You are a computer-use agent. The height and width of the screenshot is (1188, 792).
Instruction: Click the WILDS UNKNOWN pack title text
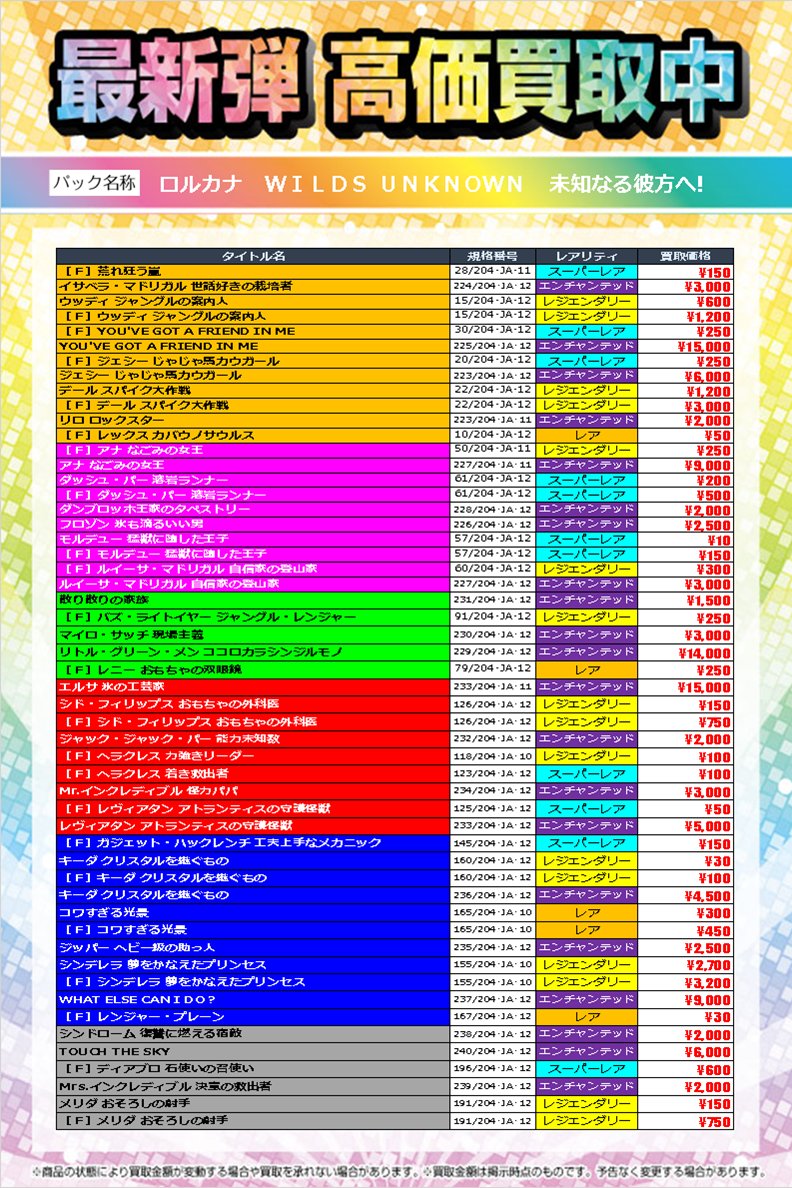(x=394, y=184)
